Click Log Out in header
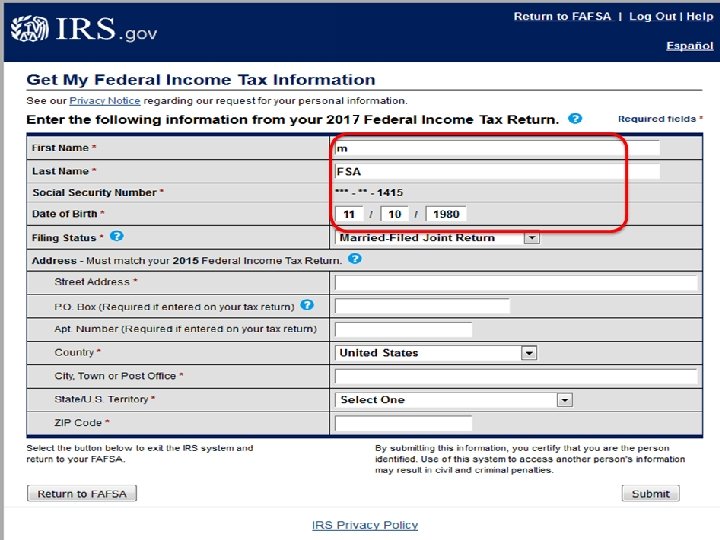 pyautogui.click(x=652, y=17)
